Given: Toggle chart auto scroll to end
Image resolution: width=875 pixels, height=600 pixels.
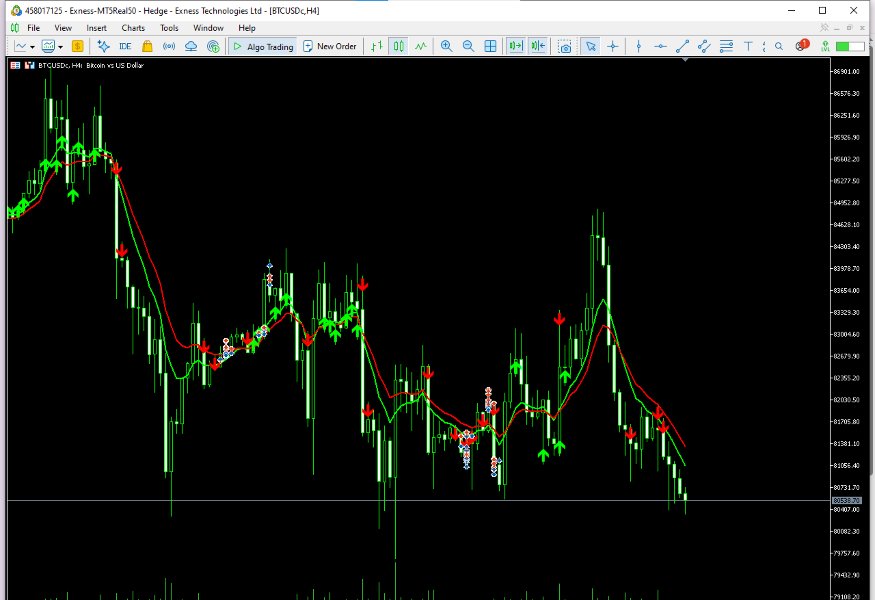Looking at the screenshot, I should pos(516,46).
